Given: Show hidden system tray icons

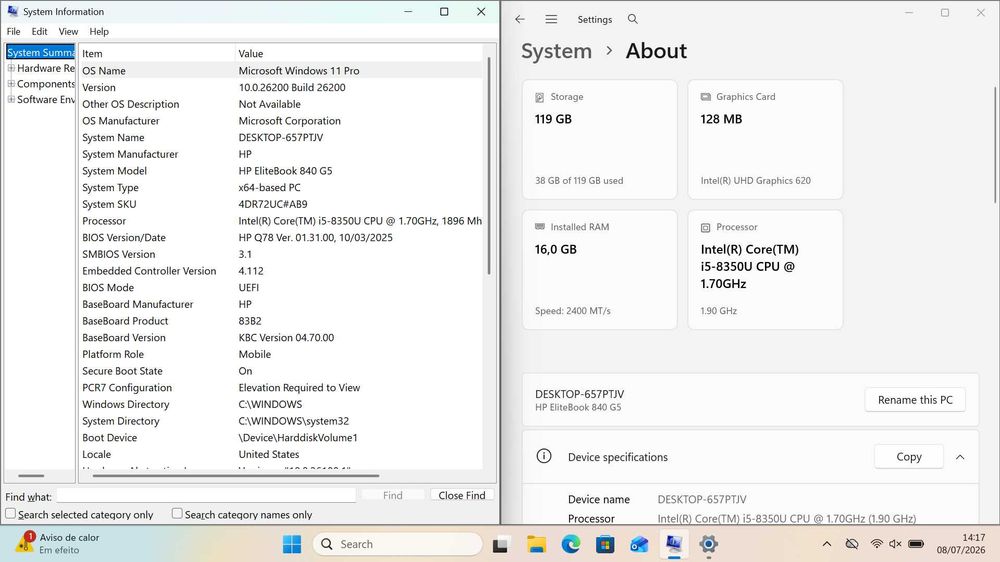Looking at the screenshot, I should [x=827, y=544].
